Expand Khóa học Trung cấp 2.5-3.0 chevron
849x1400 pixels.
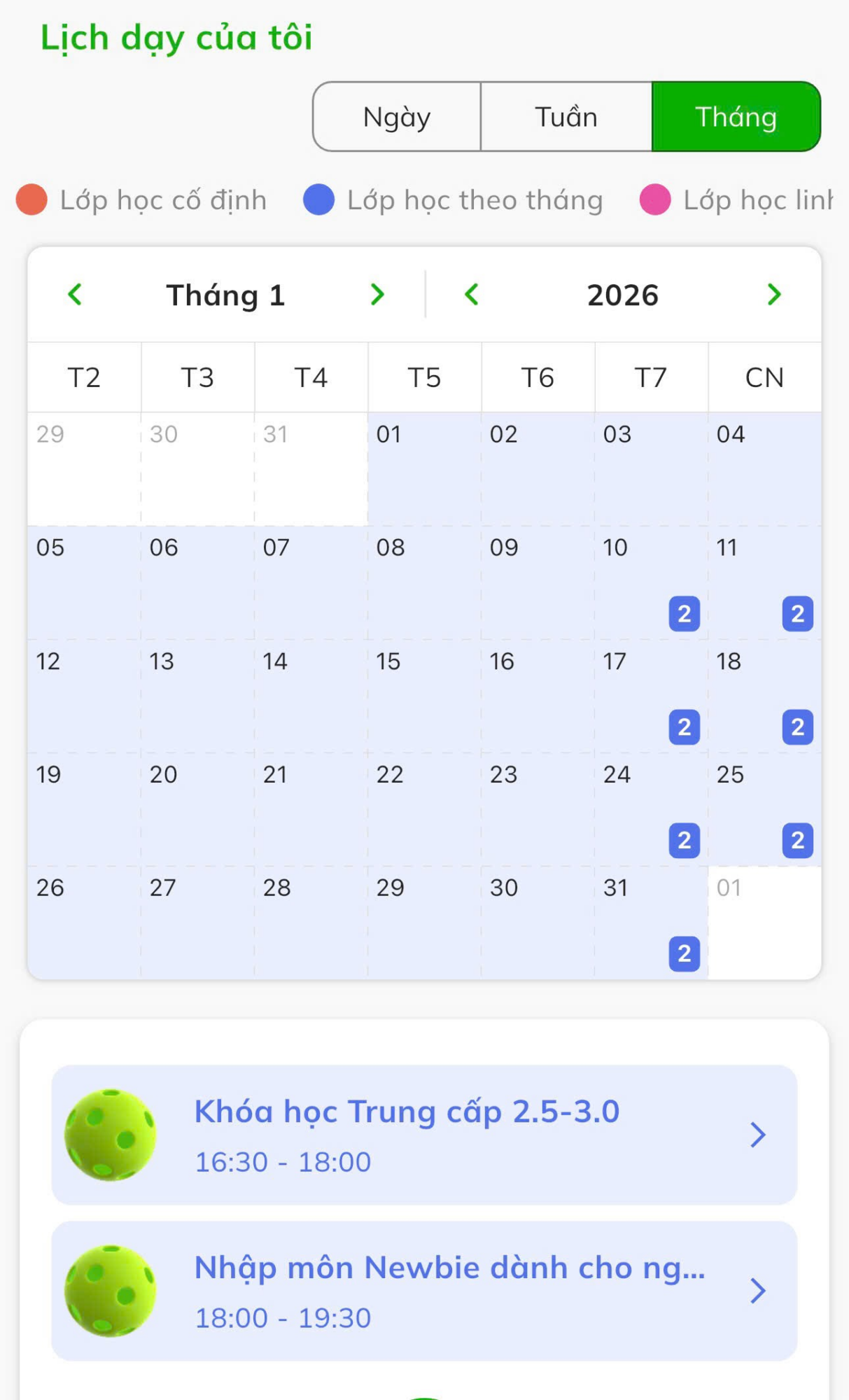757,1135
